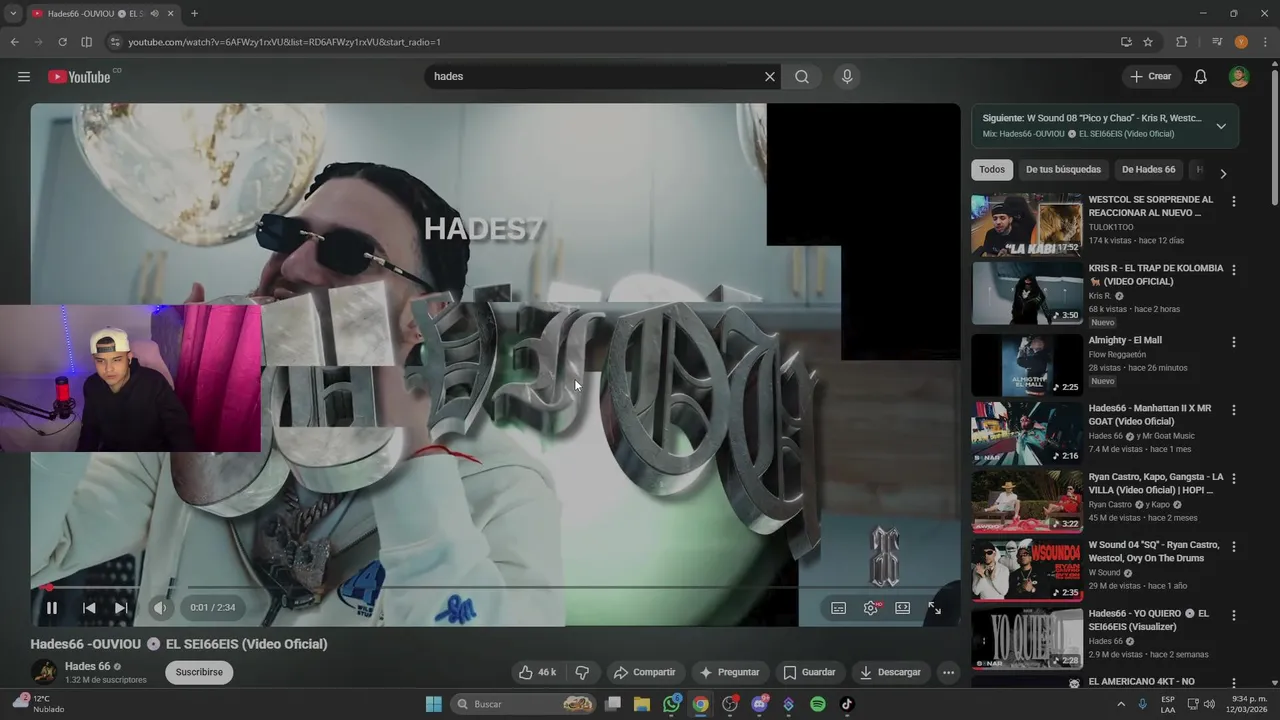
Task: Open the Crear create menu
Action: (x=1150, y=77)
